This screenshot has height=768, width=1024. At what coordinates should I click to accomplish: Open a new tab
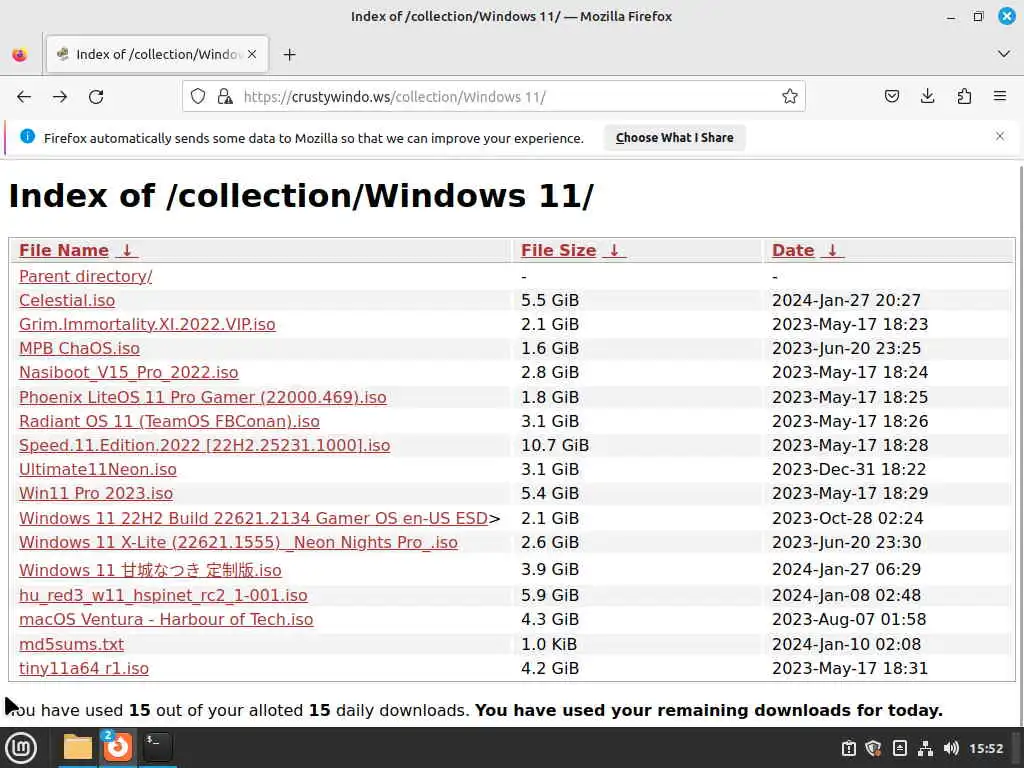tap(289, 55)
